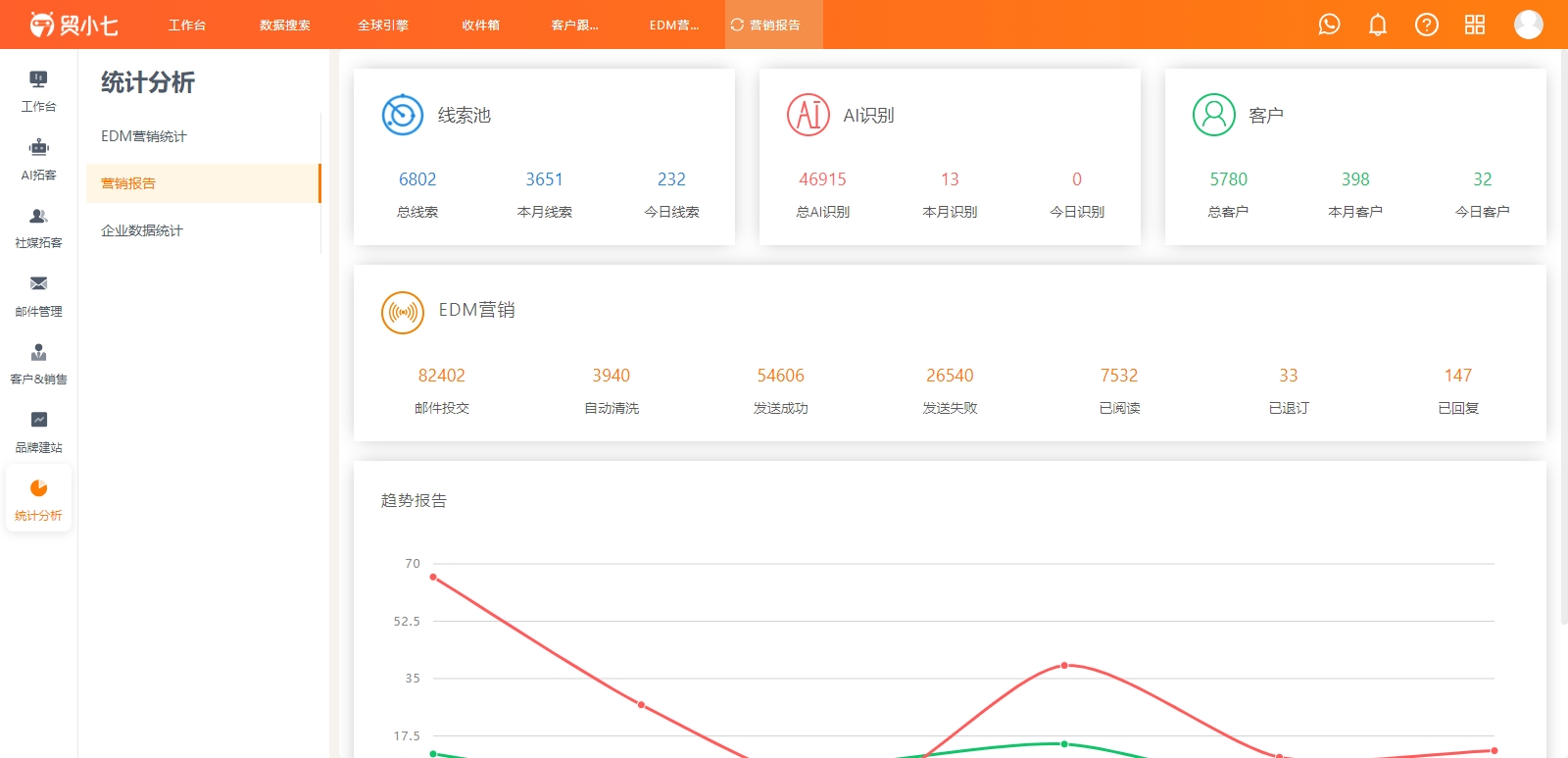1568x758 pixels.
Task: Click 自动清洗 value 3940
Action: pos(612,376)
